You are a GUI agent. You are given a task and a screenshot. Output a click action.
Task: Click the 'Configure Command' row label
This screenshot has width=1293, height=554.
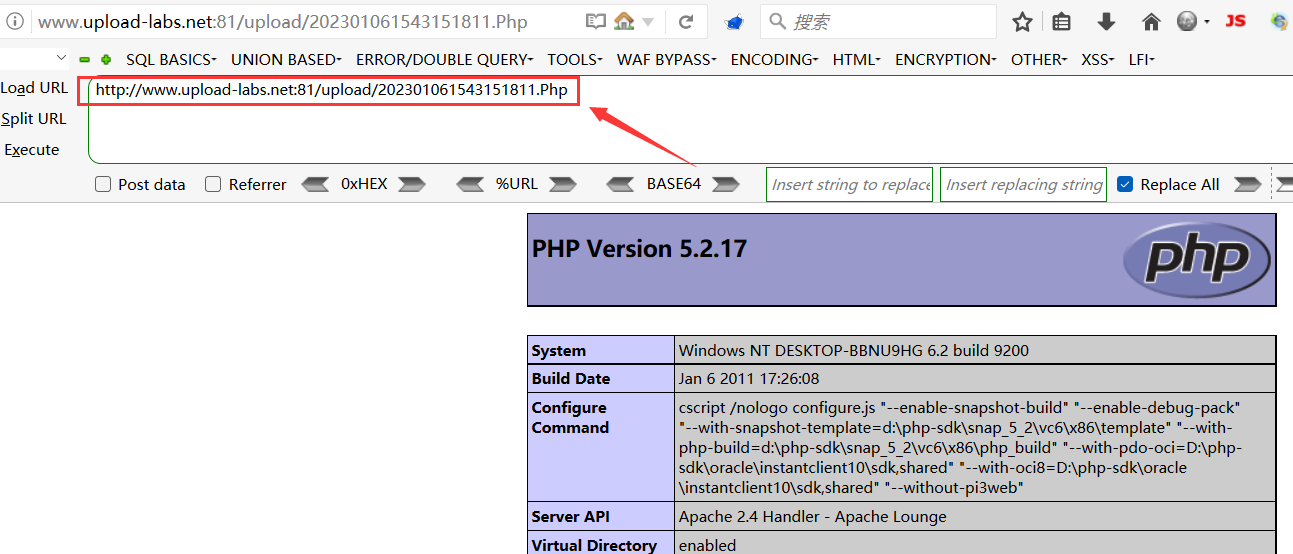coord(570,418)
